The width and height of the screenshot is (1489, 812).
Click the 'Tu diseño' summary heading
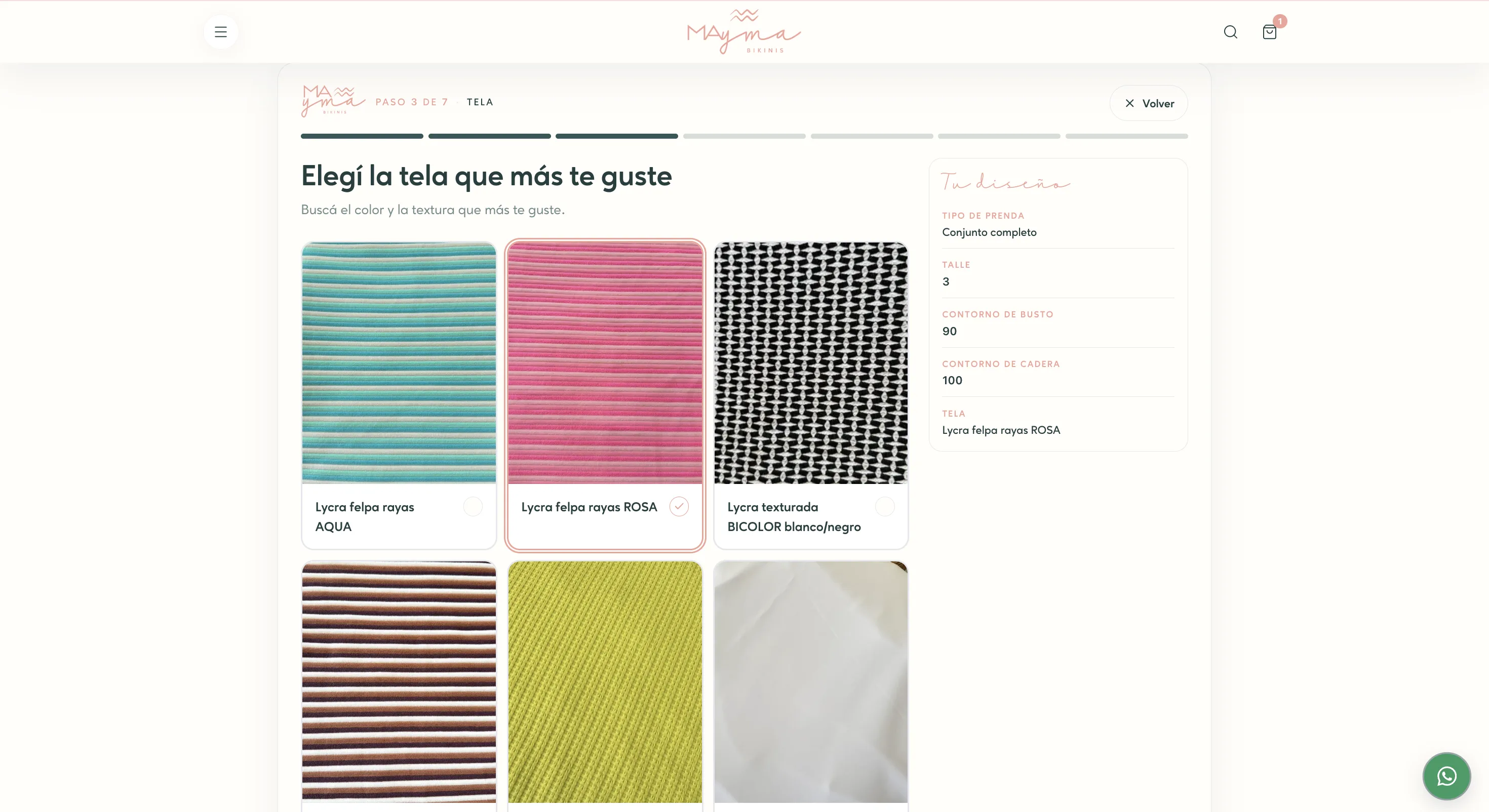tap(1006, 181)
